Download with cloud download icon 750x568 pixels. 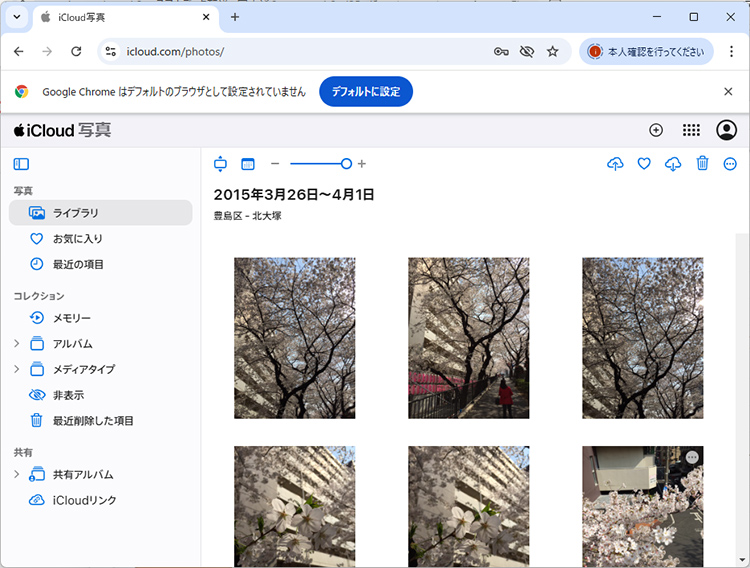673,164
